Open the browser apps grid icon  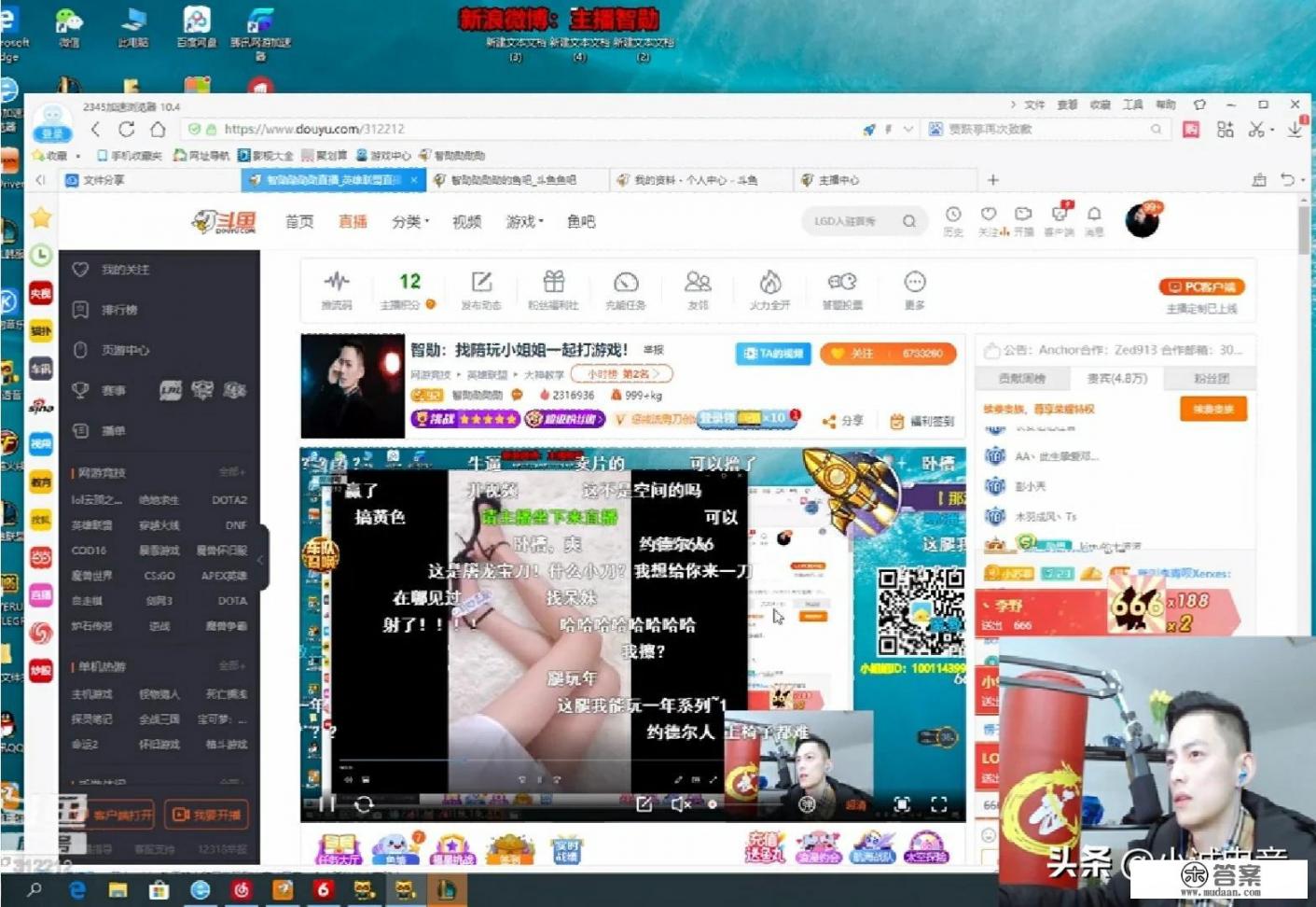tap(1226, 130)
